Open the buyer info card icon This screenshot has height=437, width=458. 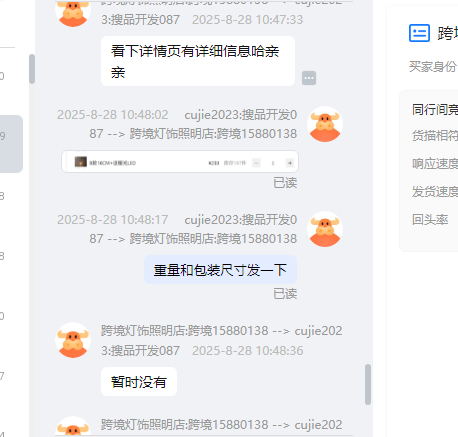[419, 33]
